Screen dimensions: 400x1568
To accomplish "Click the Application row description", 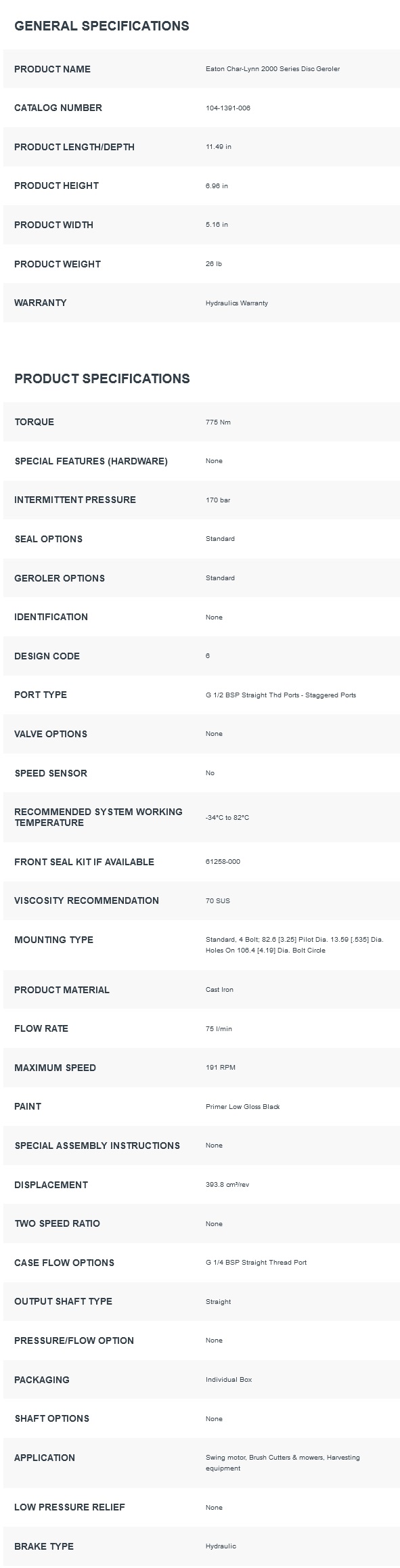I will click(x=283, y=1462).
